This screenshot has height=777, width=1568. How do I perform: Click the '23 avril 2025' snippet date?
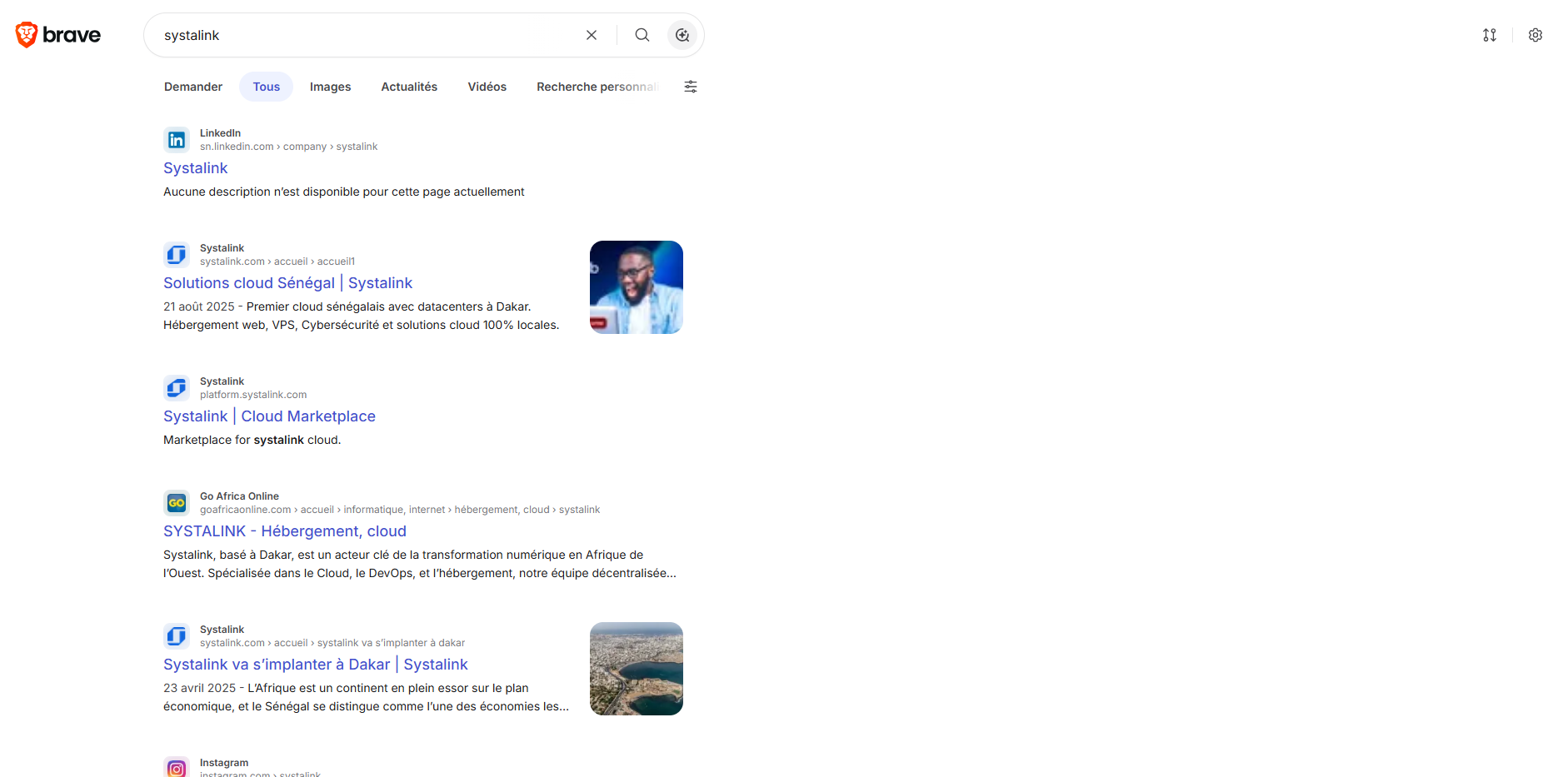[x=200, y=688]
